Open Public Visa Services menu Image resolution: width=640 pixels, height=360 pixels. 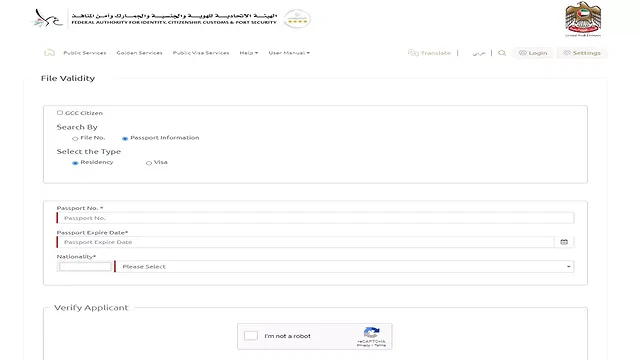pyautogui.click(x=201, y=53)
